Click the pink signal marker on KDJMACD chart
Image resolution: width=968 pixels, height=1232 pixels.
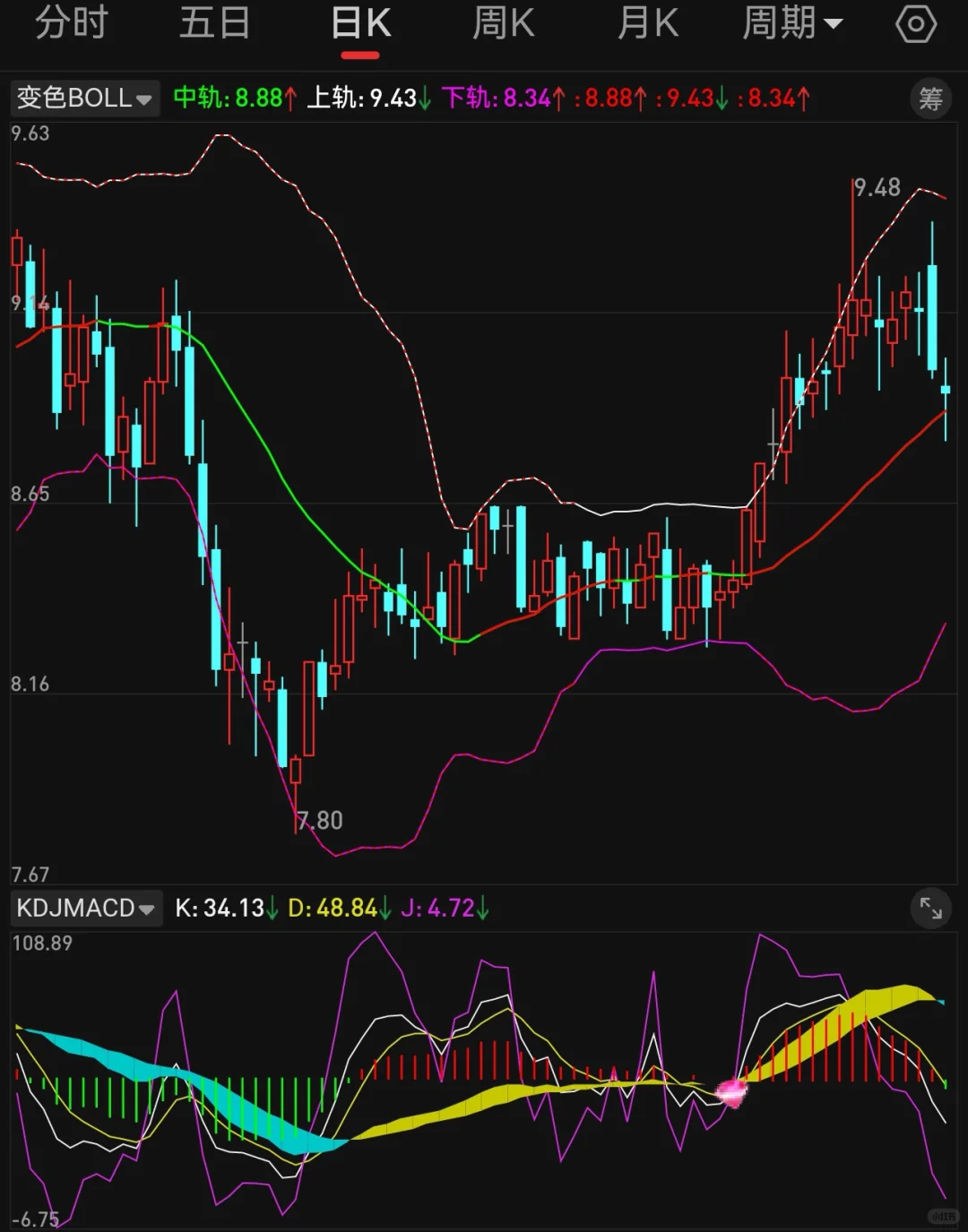[x=732, y=1091]
